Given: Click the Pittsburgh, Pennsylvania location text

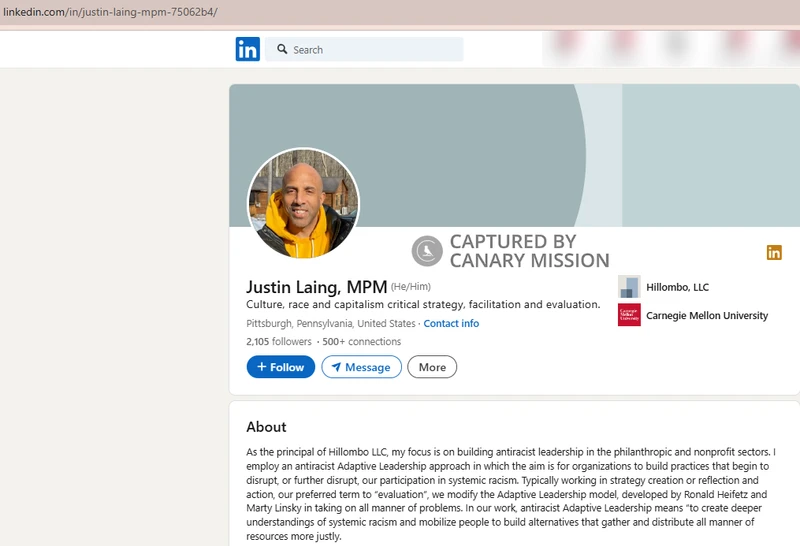Looking at the screenshot, I should [331, 324].
